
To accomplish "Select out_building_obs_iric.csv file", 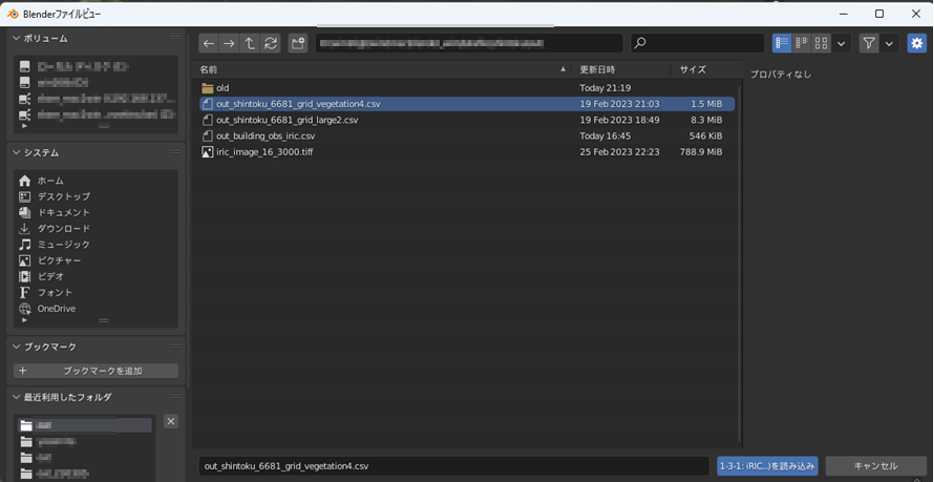I will coord(467,136).
